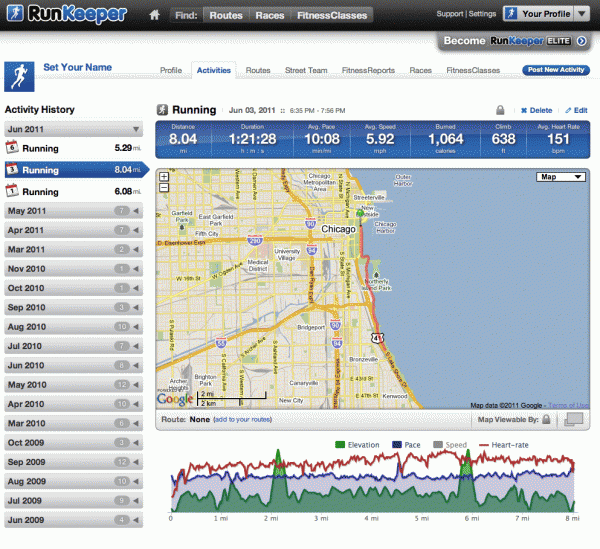This screenshot has height=549, width=600.
Task: Click the Distance 8.04 mi value
Action: click(x=183, y=139)
